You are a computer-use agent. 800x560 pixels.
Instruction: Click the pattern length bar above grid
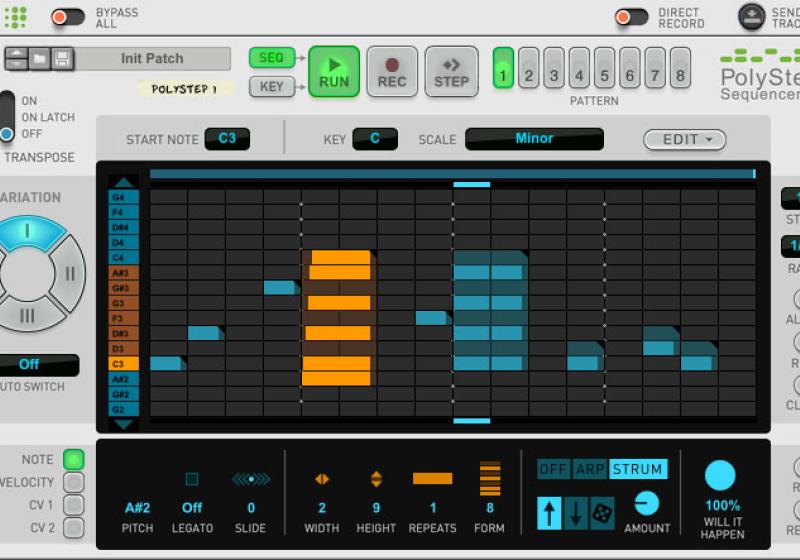[x=453, y=174]
